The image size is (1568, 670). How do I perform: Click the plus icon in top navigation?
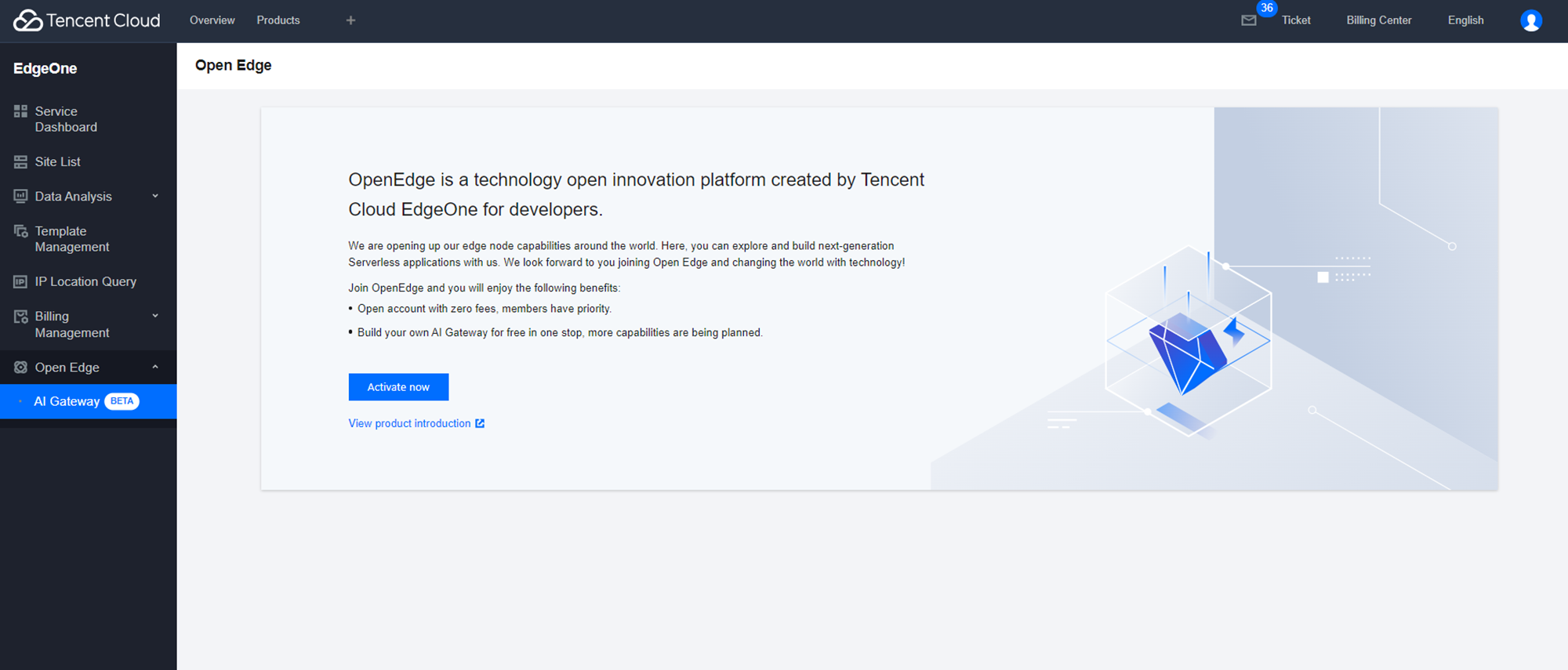[350, 20]
